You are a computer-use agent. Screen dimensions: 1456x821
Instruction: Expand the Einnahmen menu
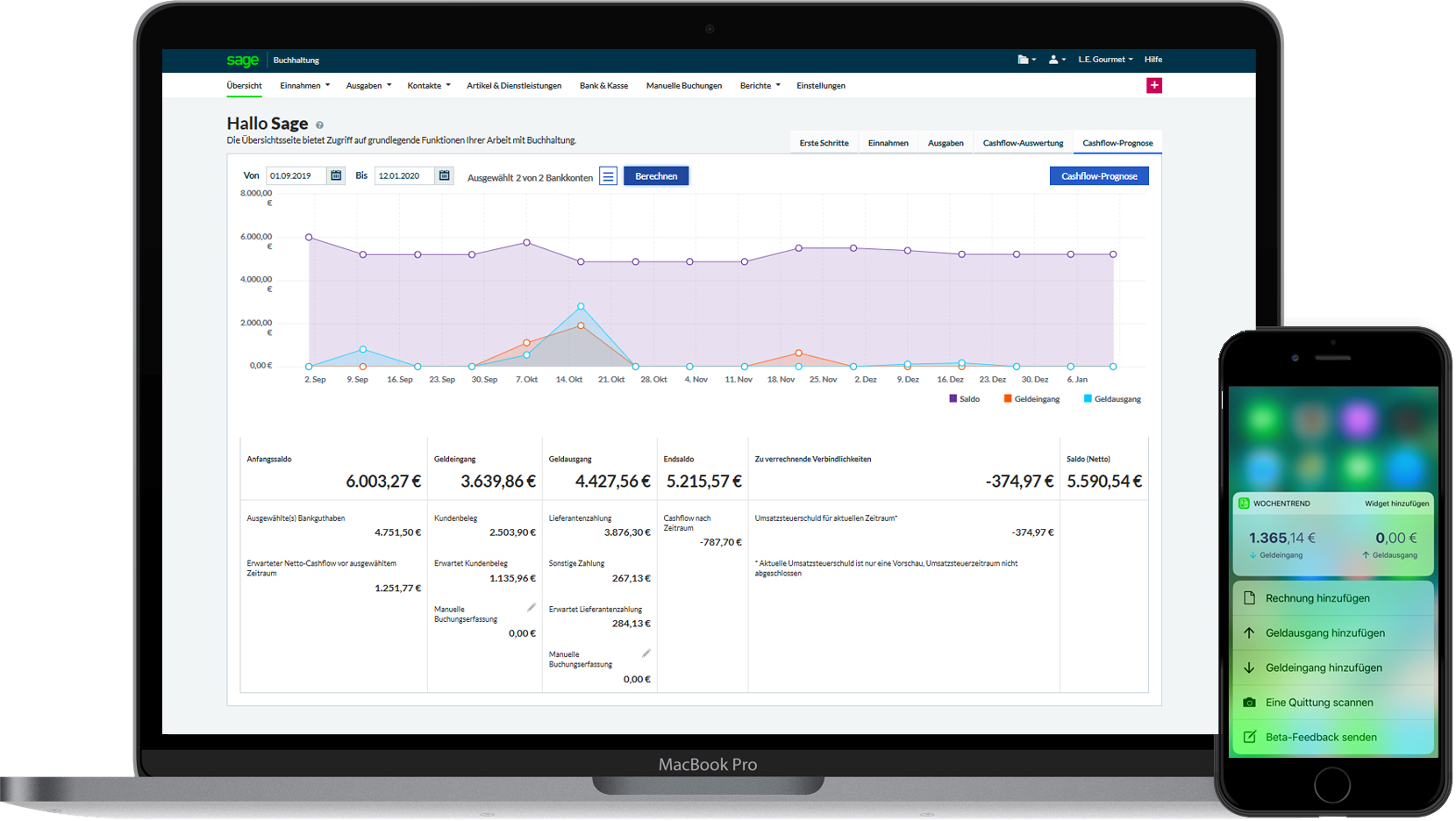coord(304,86)
